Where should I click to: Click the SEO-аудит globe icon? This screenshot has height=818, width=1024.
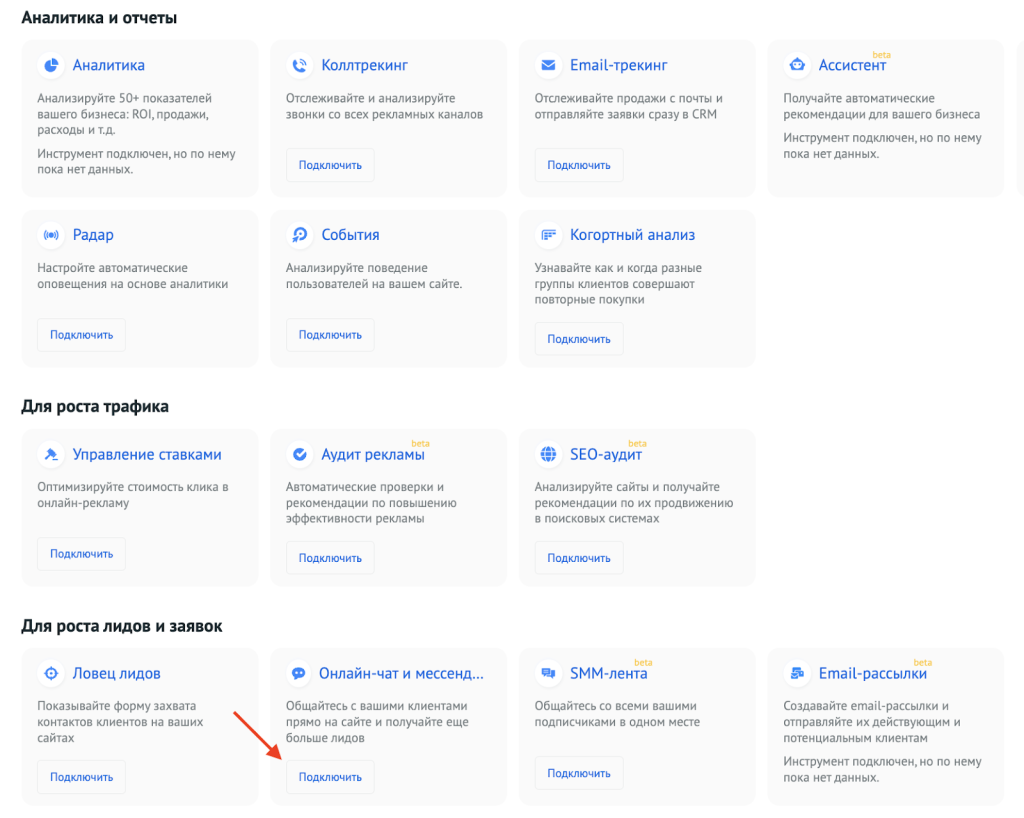click(x=549, y=454)
